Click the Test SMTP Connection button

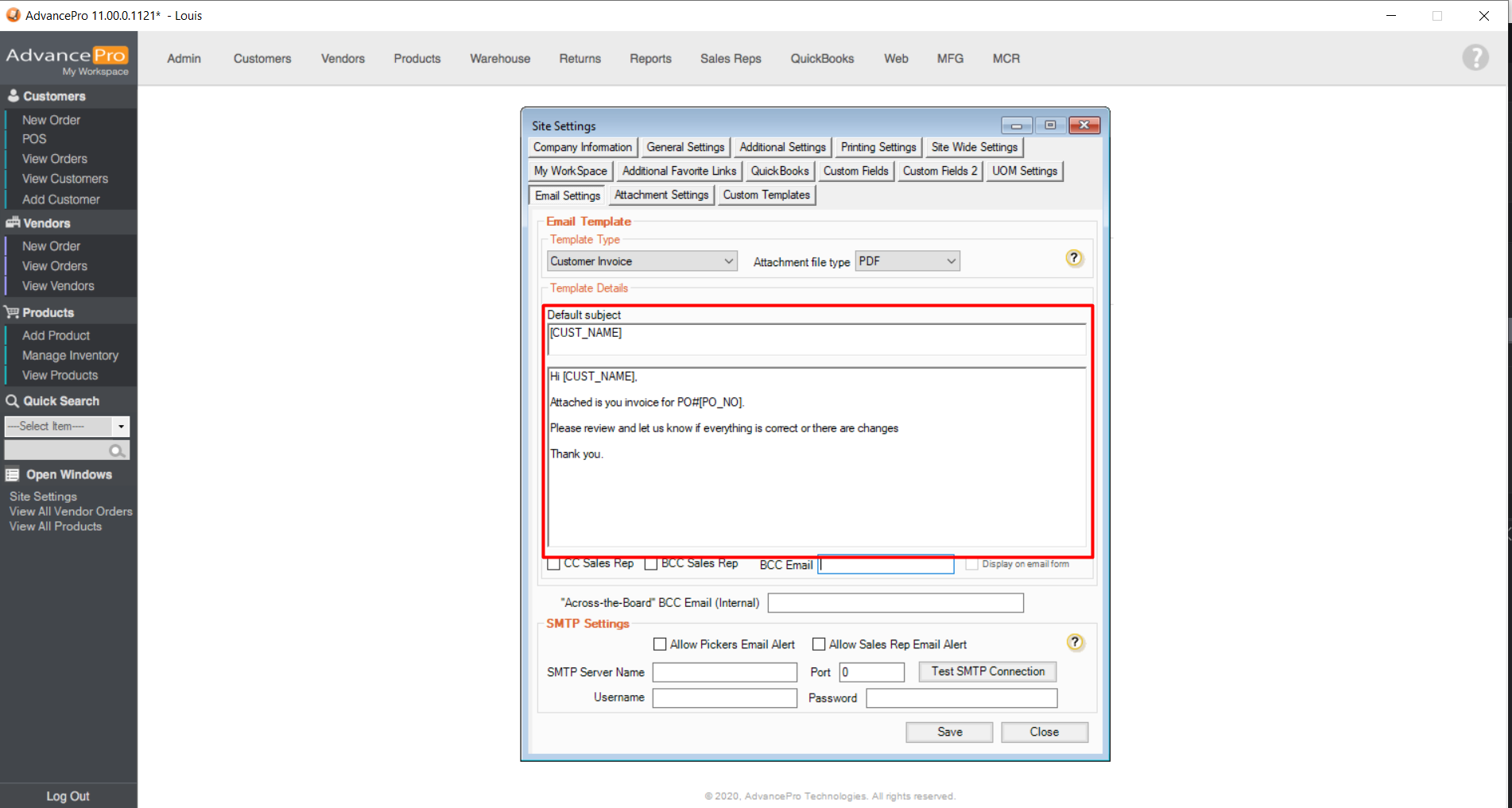click(987, 671)
